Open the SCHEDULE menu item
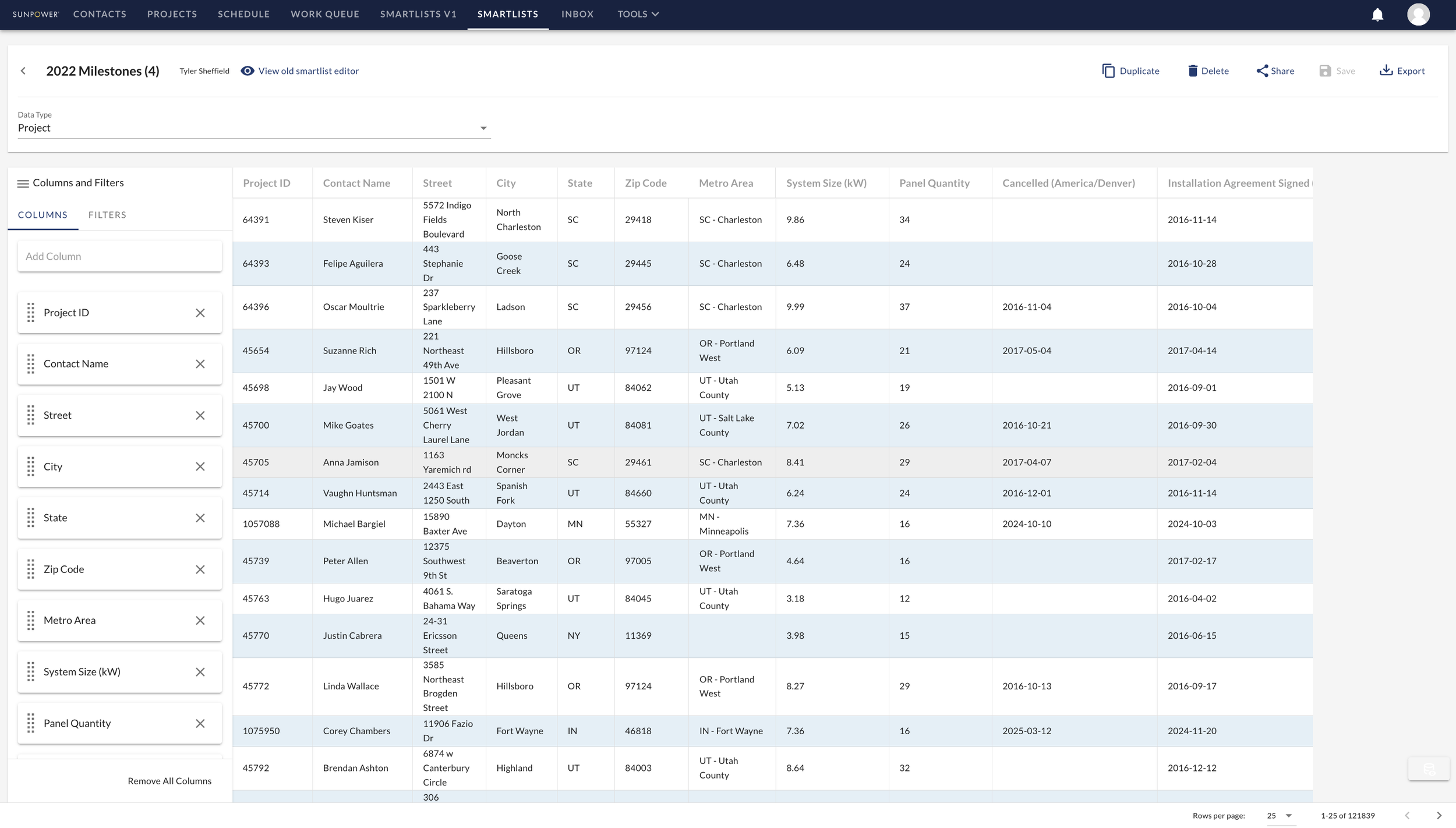This screenshot has height=828, width=1456. [x=243, y=14]
